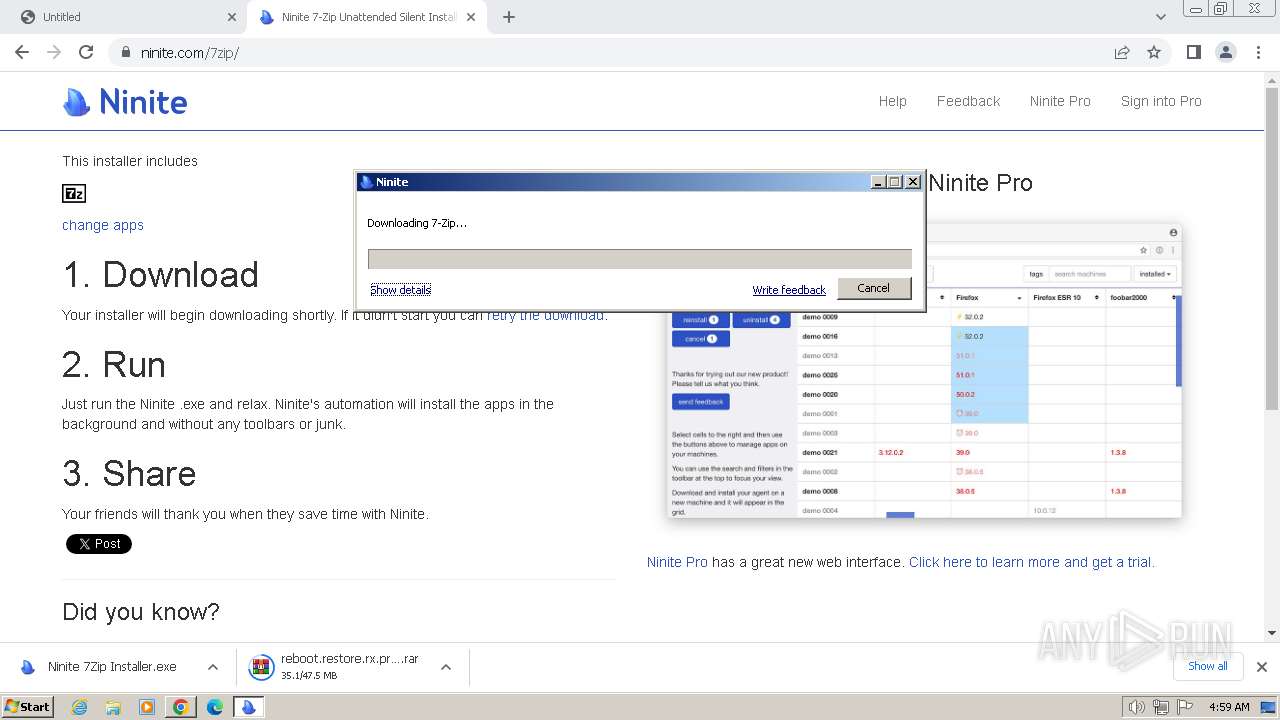Image resolution: width=1280 pixels, height=720 pixels.
Task: Click the forward navigation arrow
Action: pyautogui.click(x=54, y=52)
